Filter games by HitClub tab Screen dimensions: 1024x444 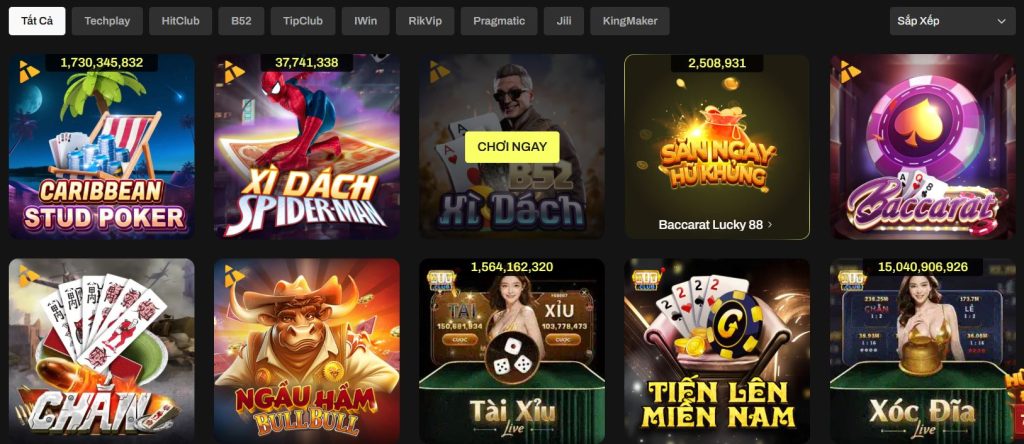[x=180, y=21]
